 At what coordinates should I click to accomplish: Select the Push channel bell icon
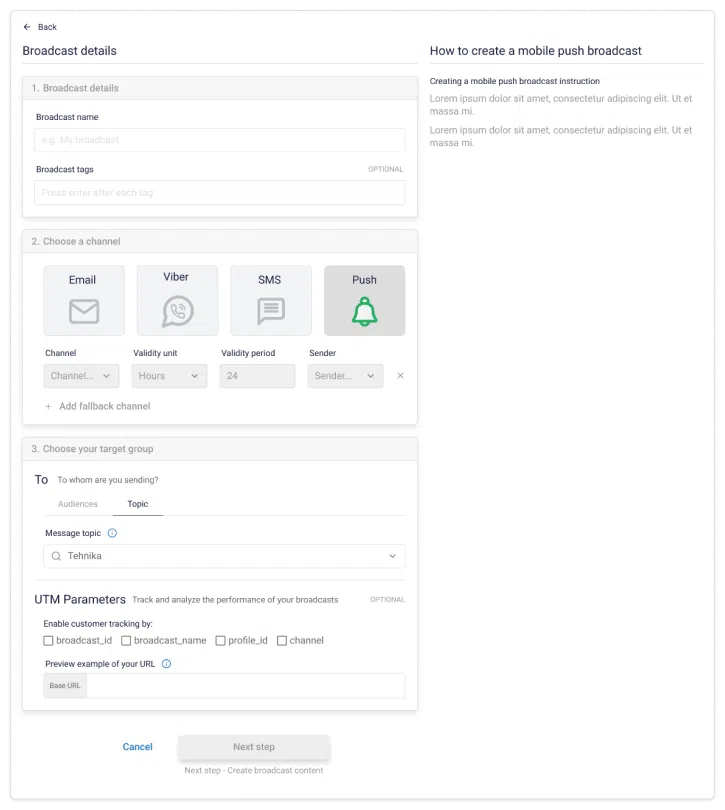click(364, 312)
